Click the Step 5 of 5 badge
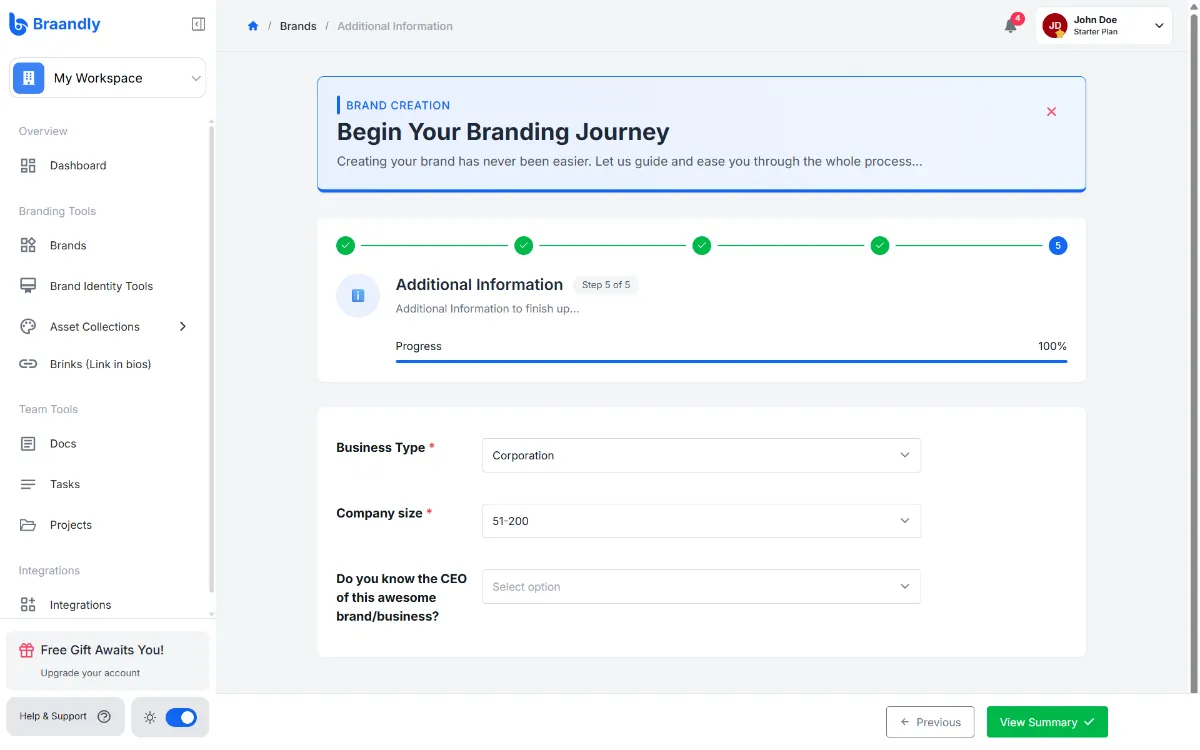The image size is (1200, 750). pos(606,285)
